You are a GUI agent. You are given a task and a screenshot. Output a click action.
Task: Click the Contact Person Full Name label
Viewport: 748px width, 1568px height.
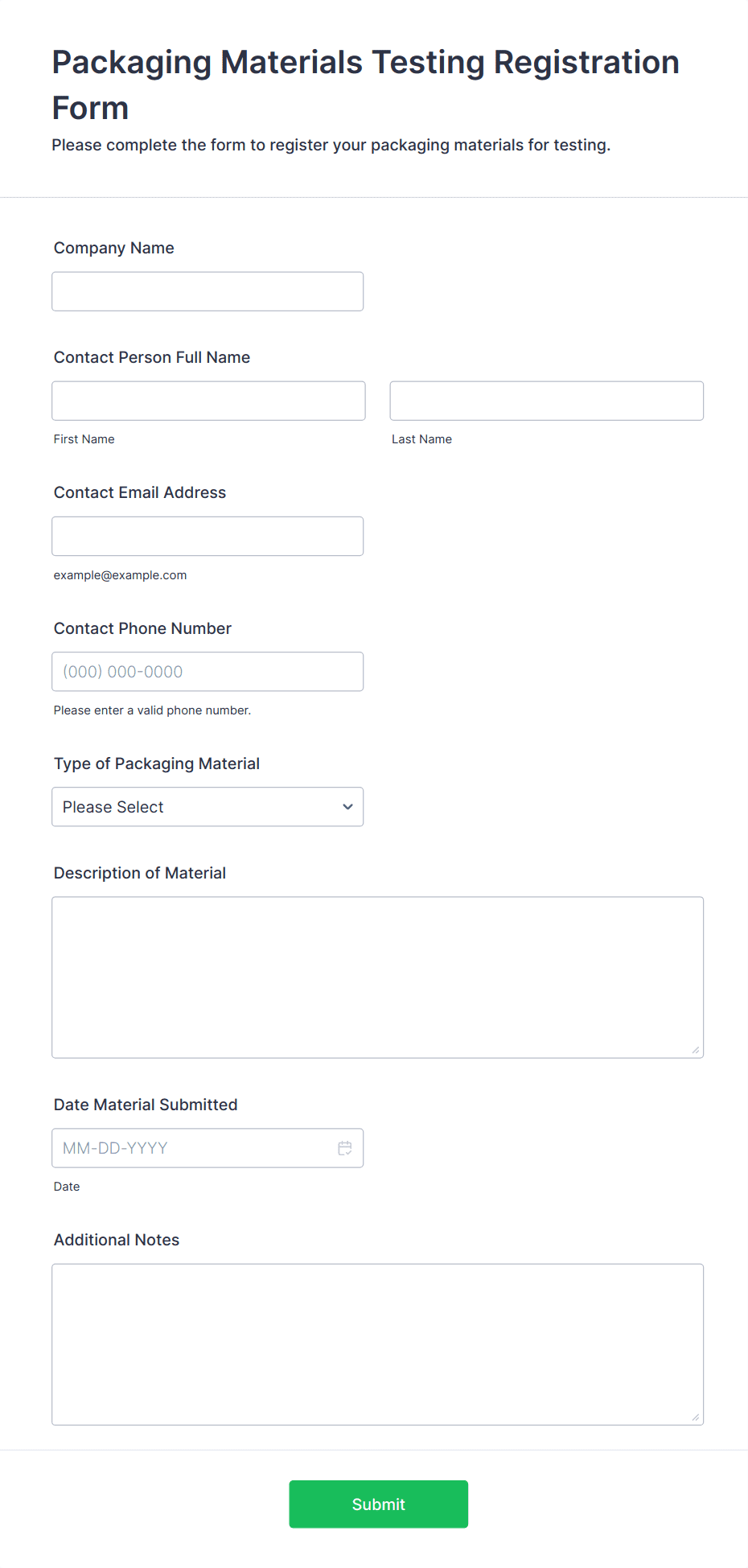pyautogui.click(x=152, y=357)
